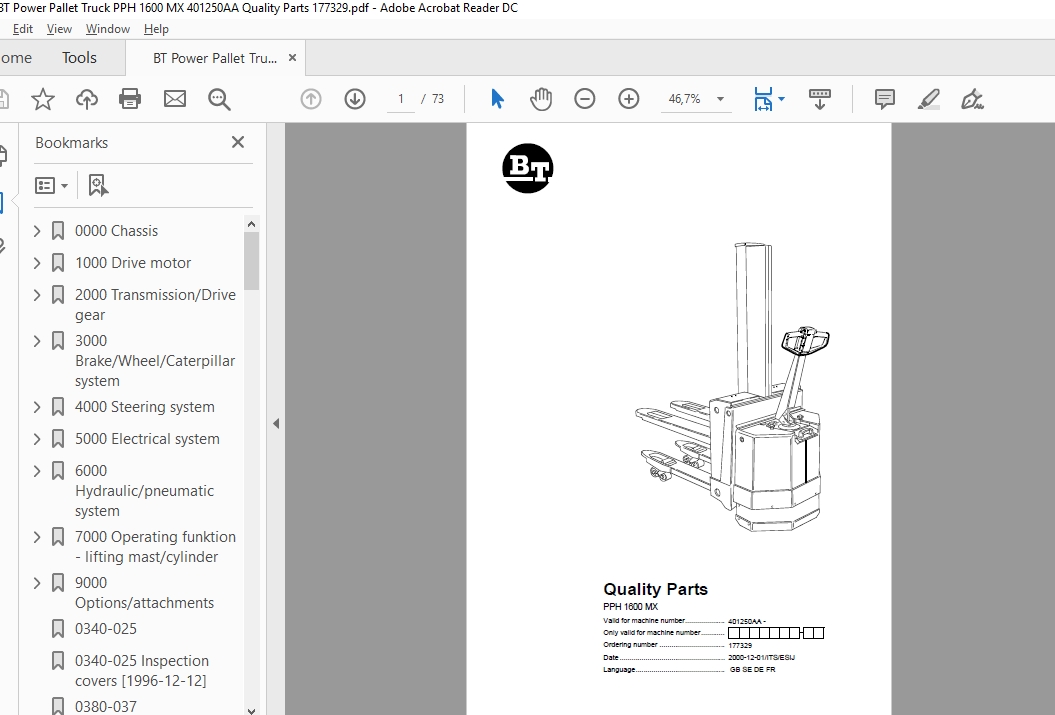Activate the hand pan tool
The image size is (1055, 715).
point(541,99)
